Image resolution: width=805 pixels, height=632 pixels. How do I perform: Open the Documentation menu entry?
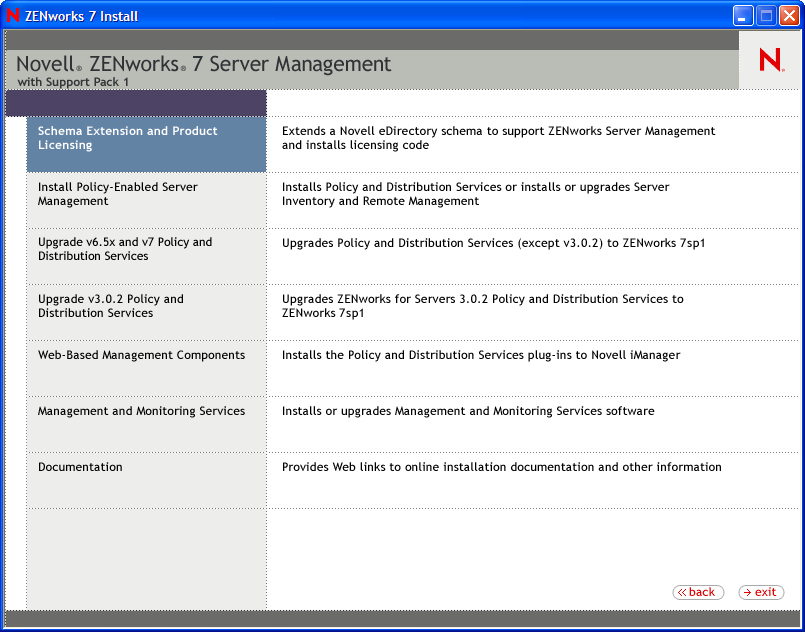pyautogui.click(x=146, y=480)
